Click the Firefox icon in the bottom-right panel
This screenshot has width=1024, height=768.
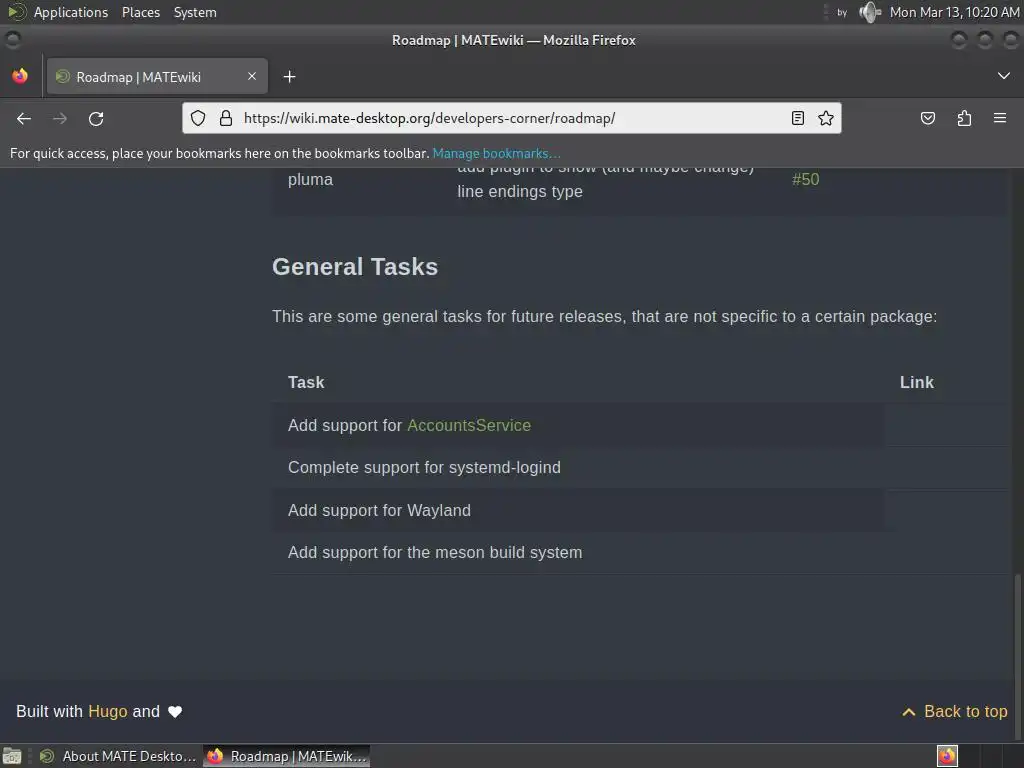(947, 756)
